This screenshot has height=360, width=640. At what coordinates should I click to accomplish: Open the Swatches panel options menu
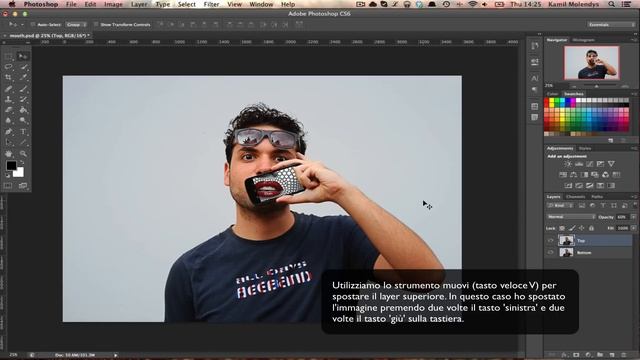(x=634, y=94)
